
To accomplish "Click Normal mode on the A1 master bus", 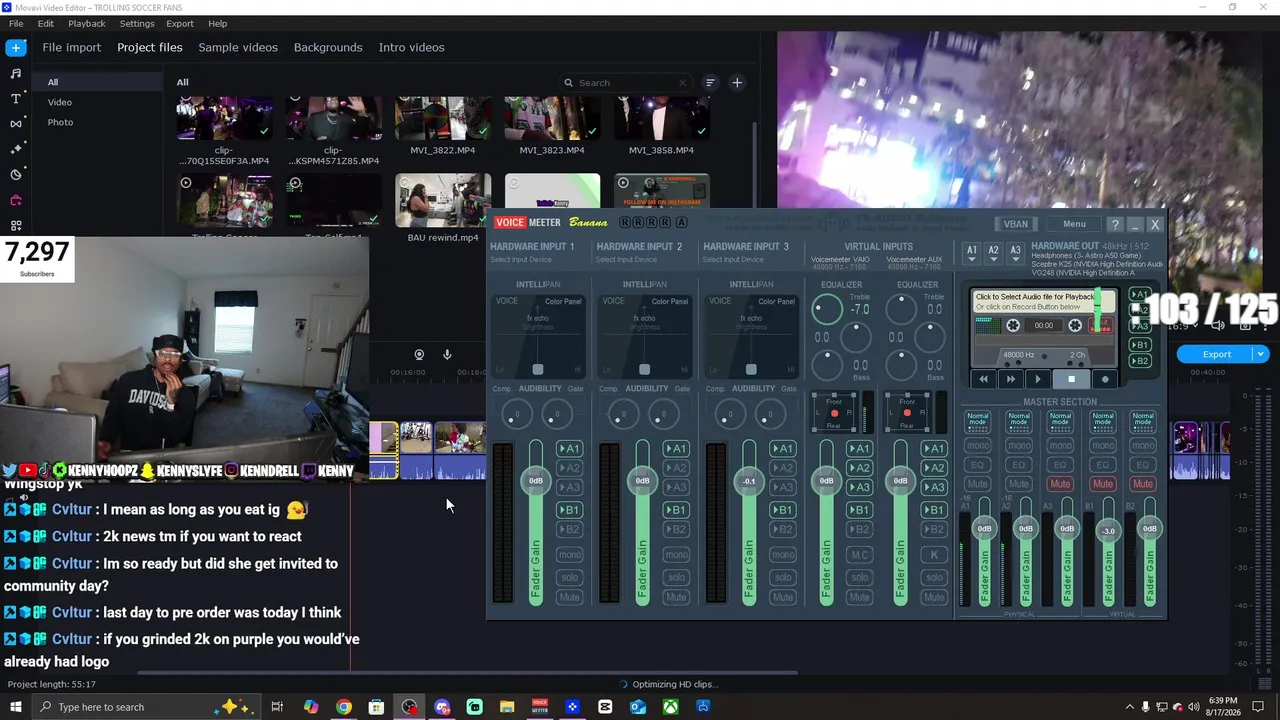I will [978, 420].
